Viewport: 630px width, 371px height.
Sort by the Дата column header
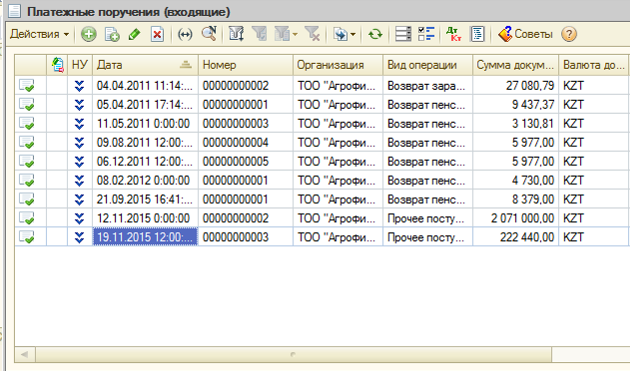point(145,65)
